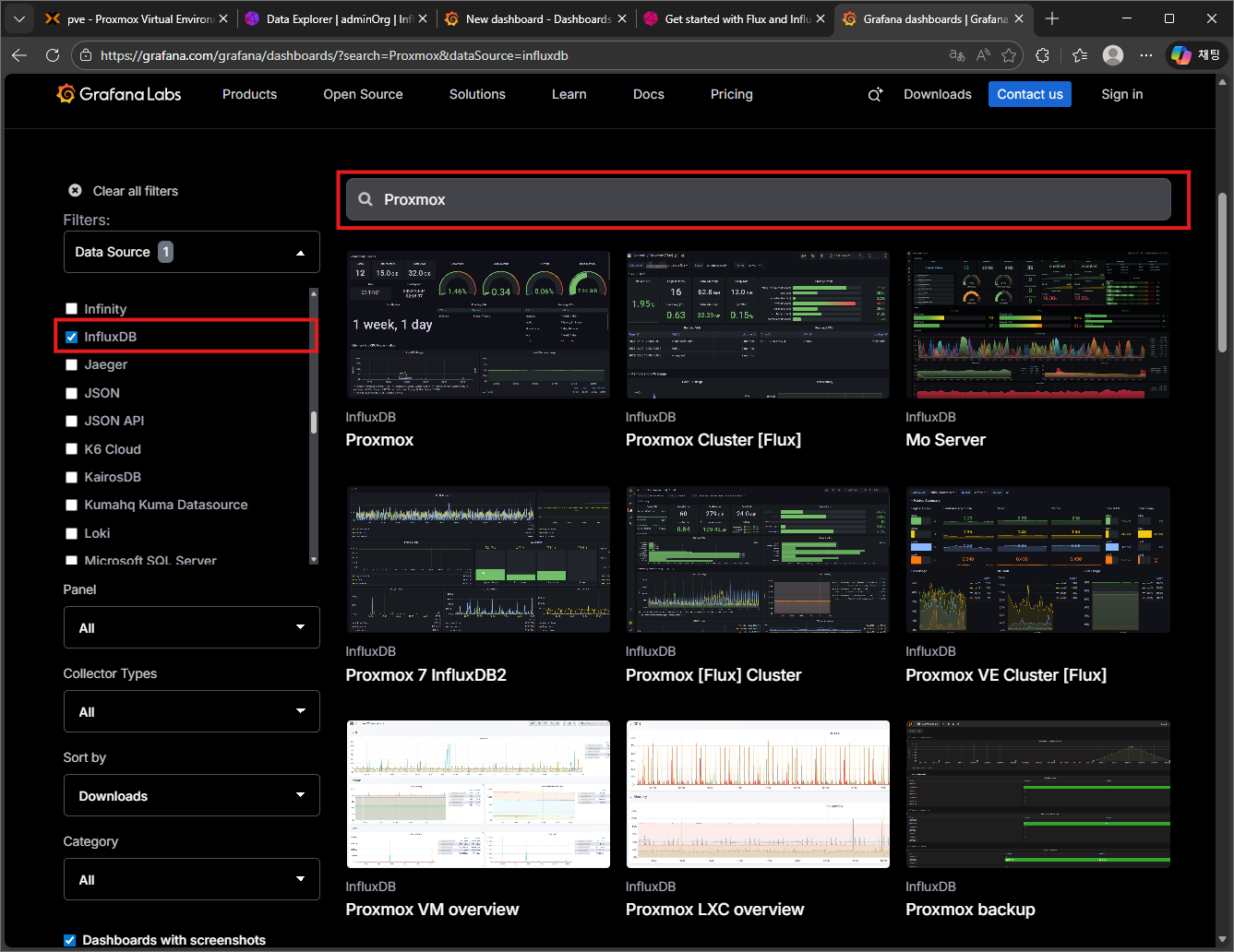Image resolution: width=1234 pixels, height=952 pixels.
Task: Close the Get started with Flux tab
Action: 821,18
